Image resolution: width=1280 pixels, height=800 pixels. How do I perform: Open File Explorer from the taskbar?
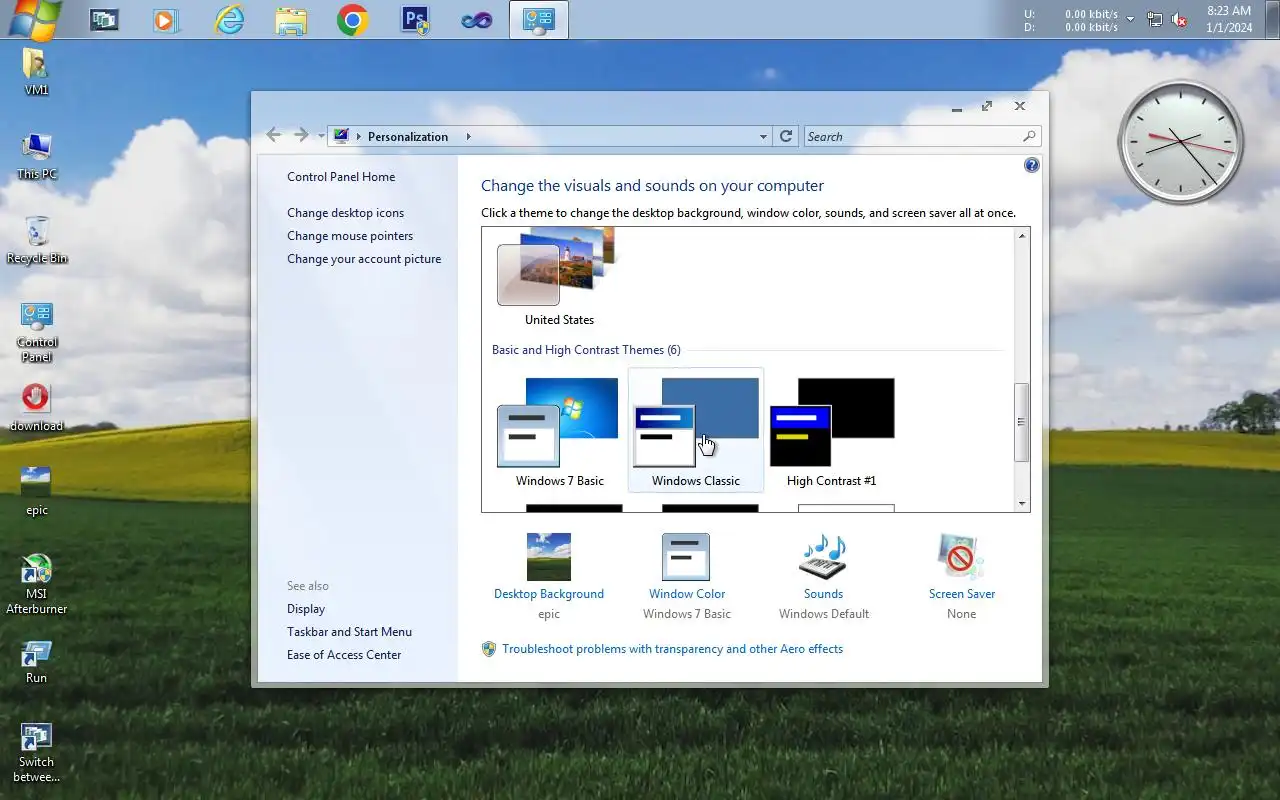291,19
